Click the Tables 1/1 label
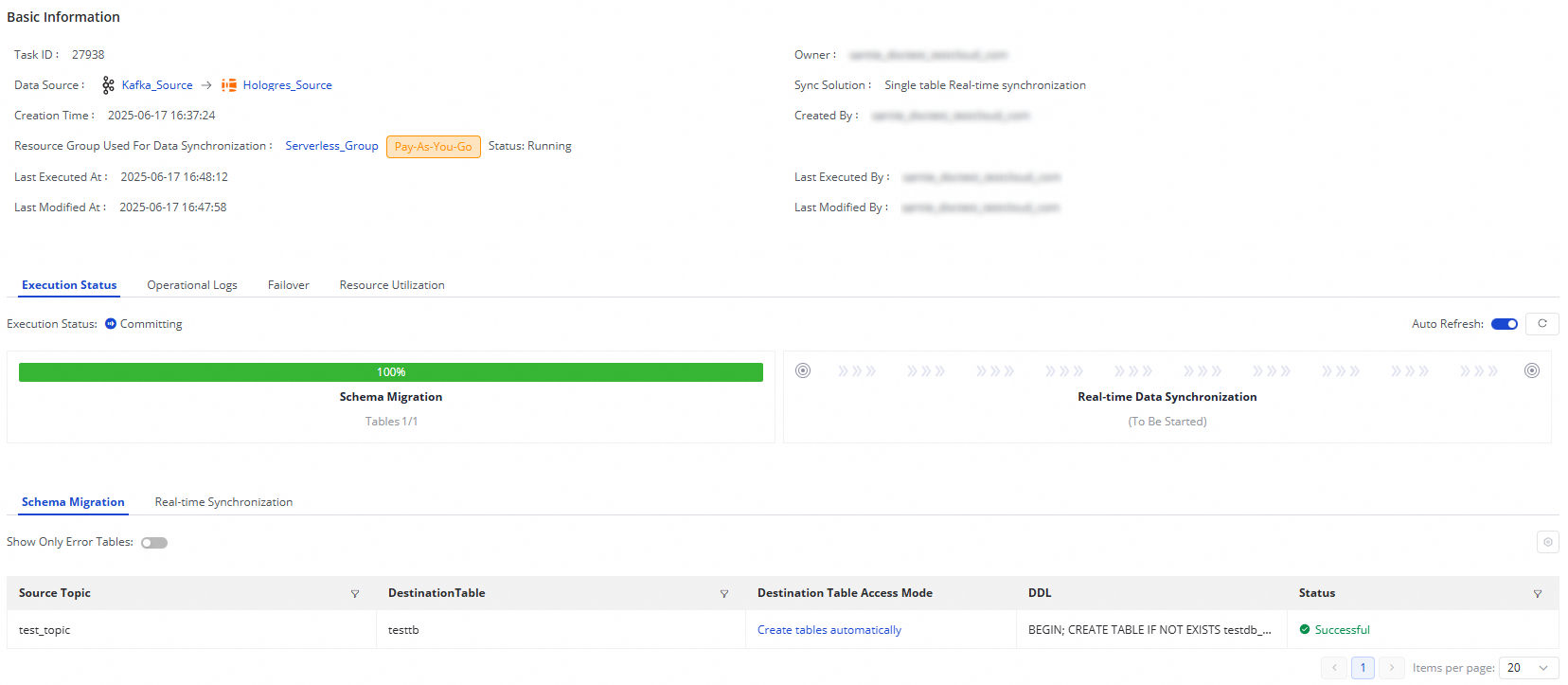The image size is (1568, 685). (391, 422)
